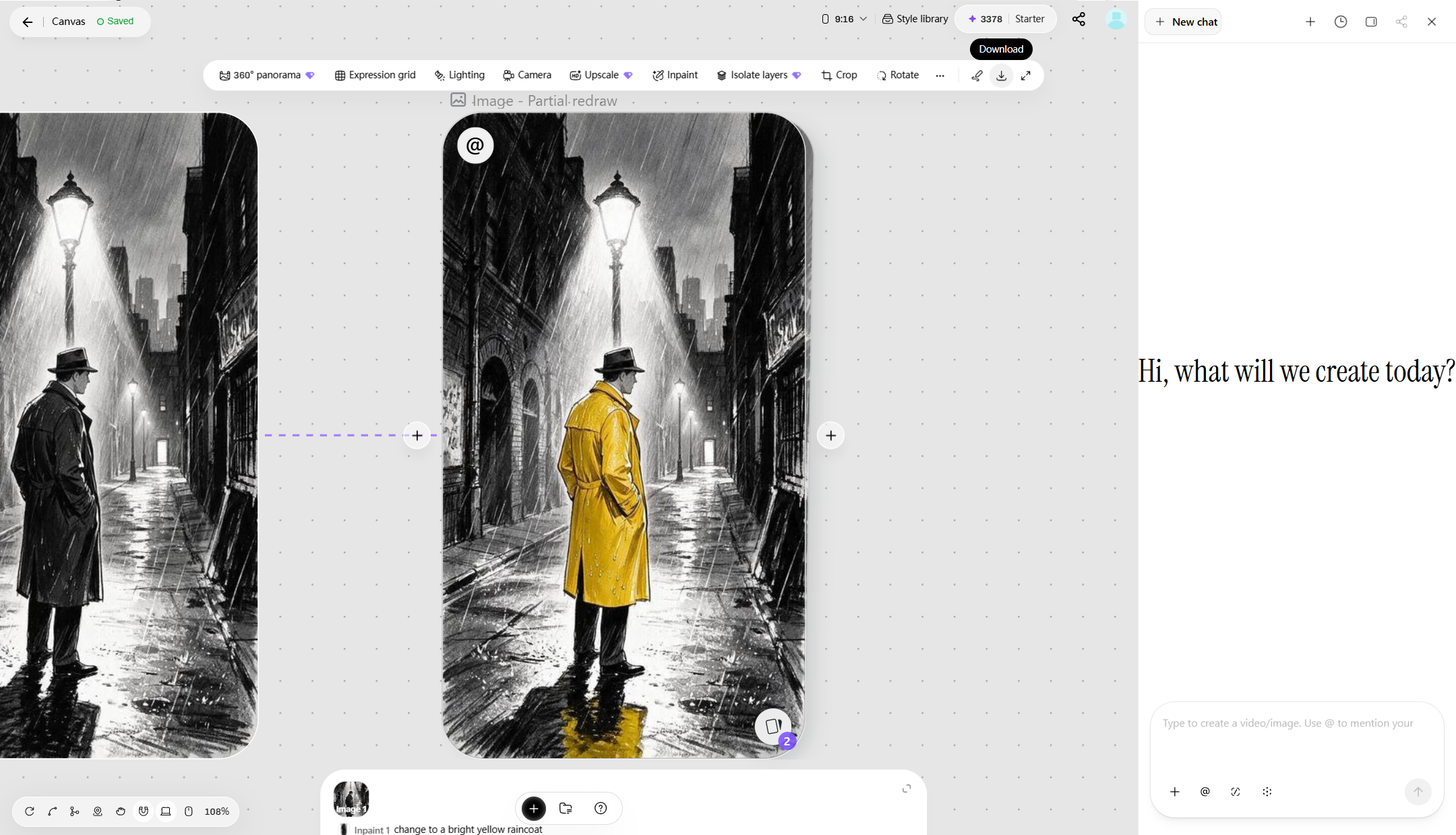
Task: Open the 360° panorama tool
Action: coord(267,76)
